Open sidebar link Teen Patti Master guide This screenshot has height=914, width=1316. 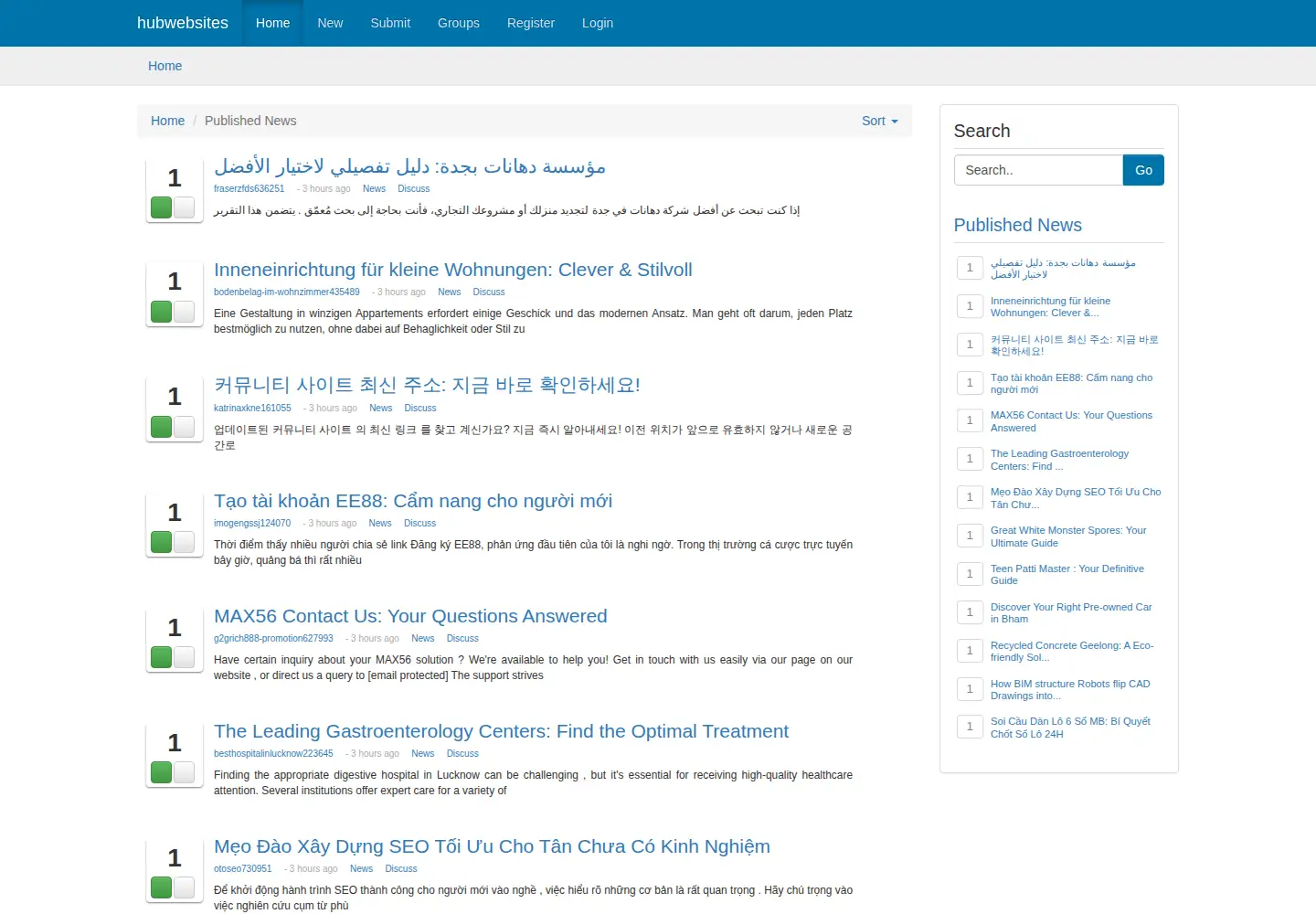coord(1067,575)
